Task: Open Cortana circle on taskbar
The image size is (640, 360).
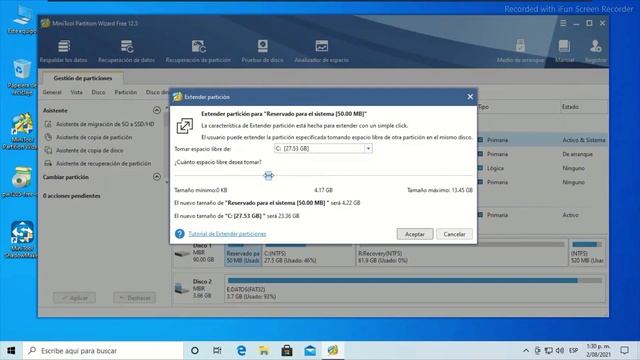Action: [195, 350]
